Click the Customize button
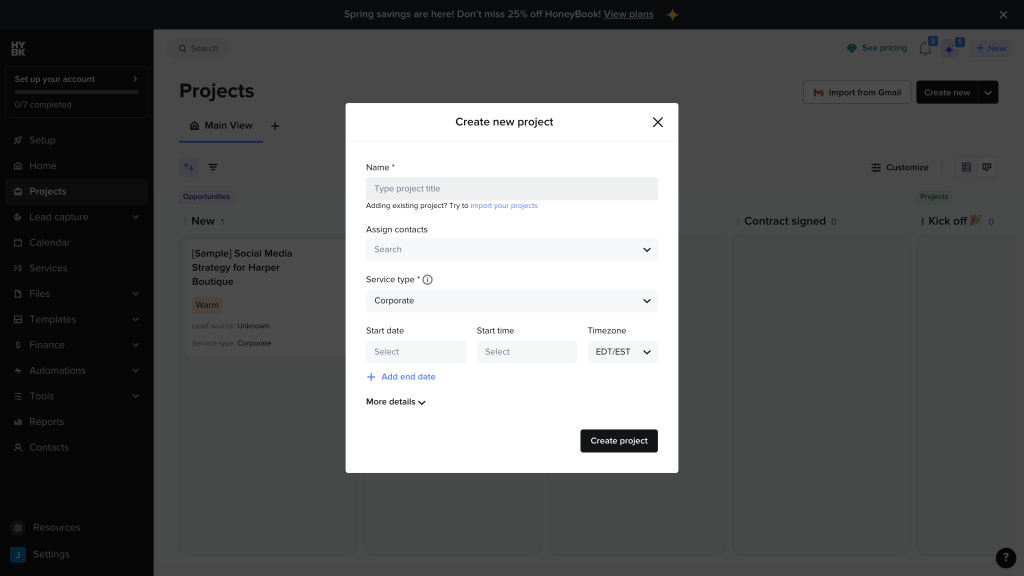This screenshot has height=576, width=1024. pyautogui.click(x=899, y=168)
